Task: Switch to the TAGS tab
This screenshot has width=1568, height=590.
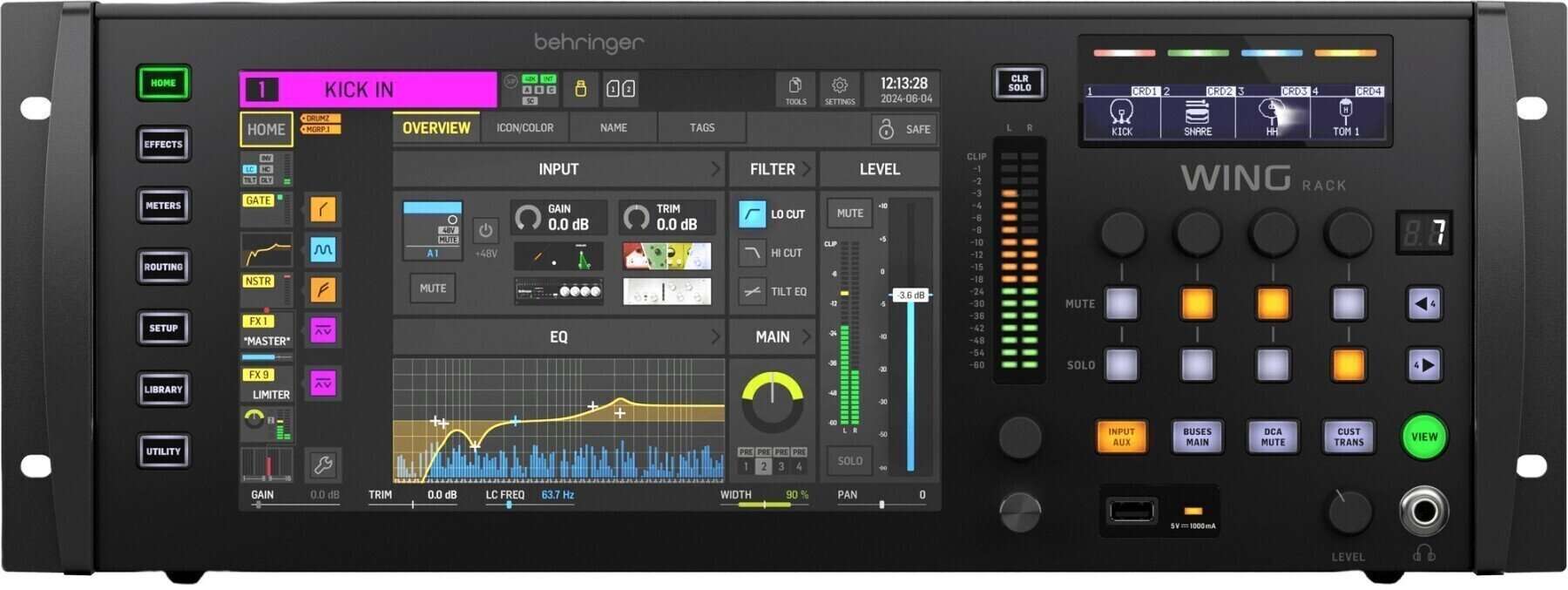Action: point(702,128)
